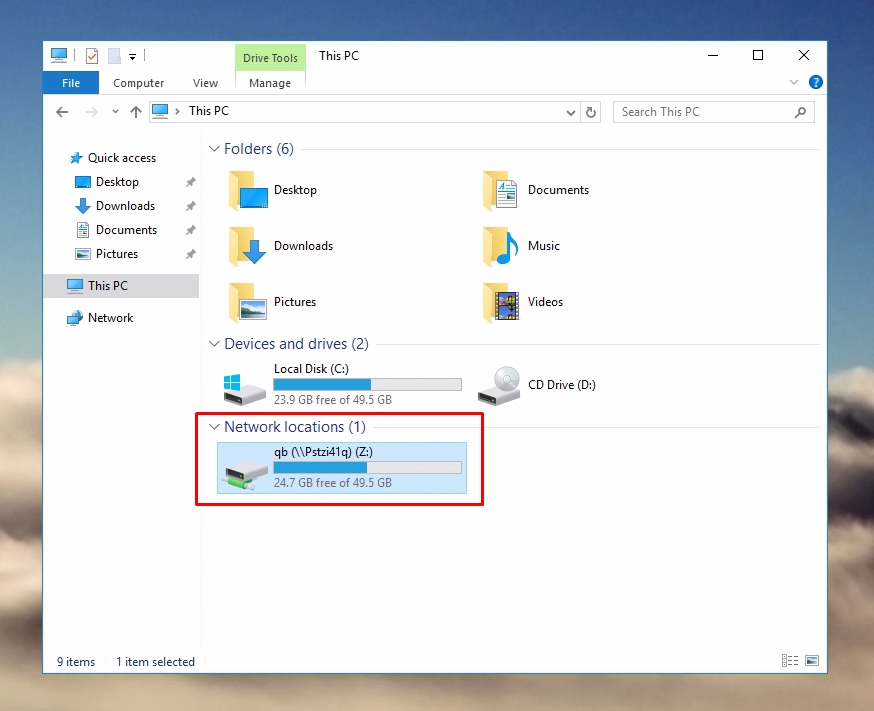Click the pin icon next to Pictures
The height and width of the screenshot is (711, 874).
tap(191, 254)
